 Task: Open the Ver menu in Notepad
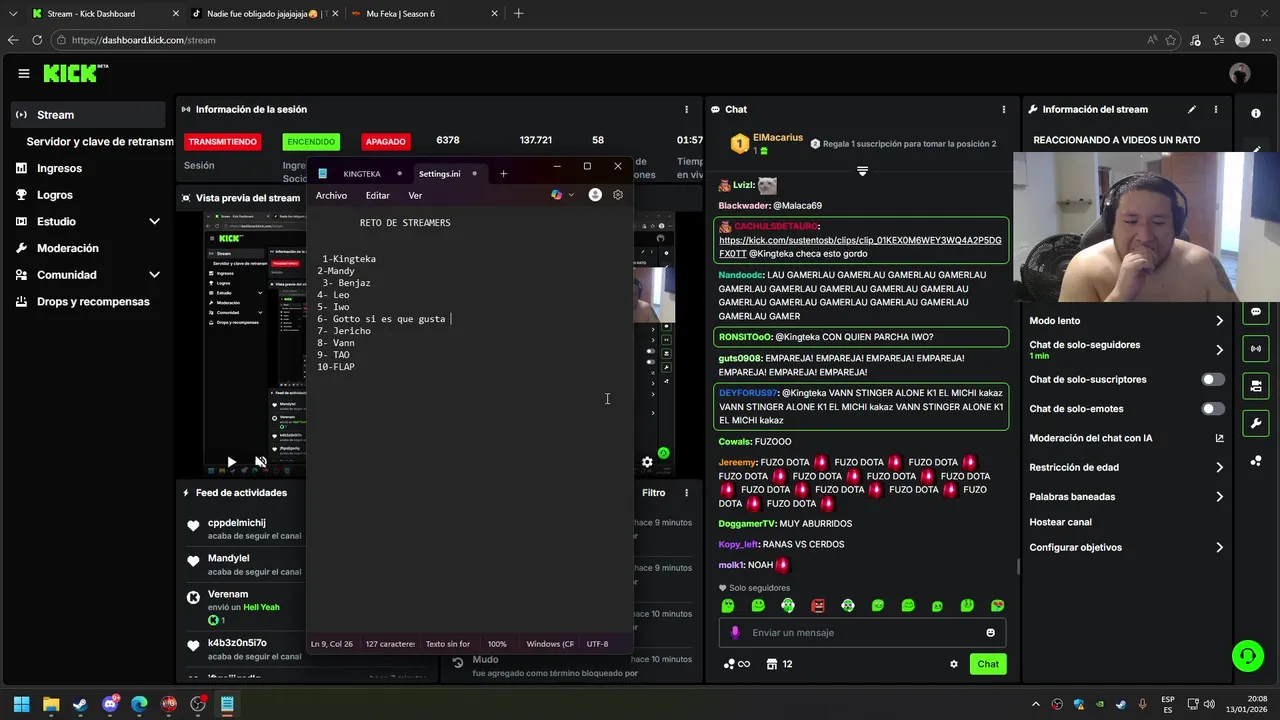pos(415,196)
